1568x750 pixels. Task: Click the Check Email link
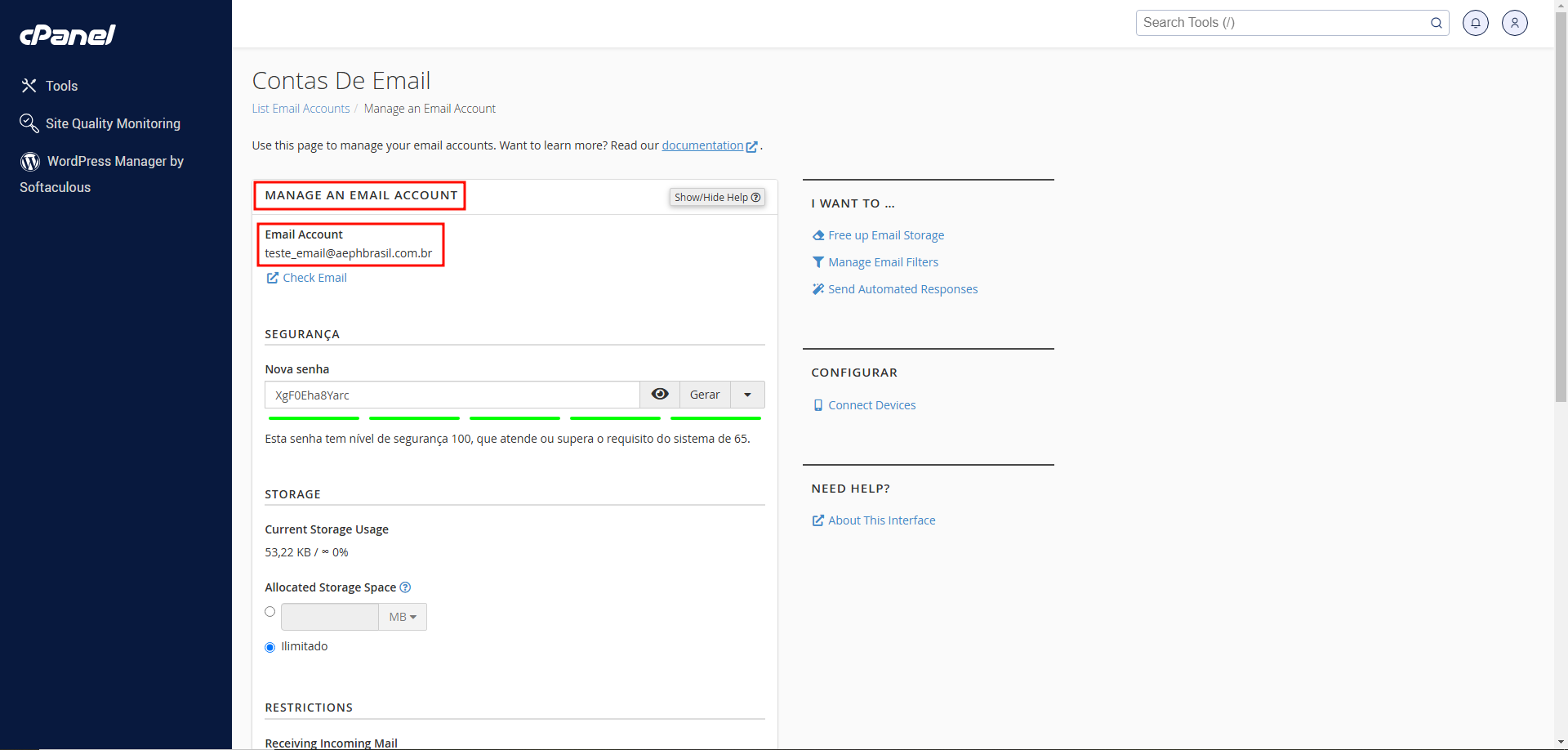pyautogui.click(x=314, y=278)
